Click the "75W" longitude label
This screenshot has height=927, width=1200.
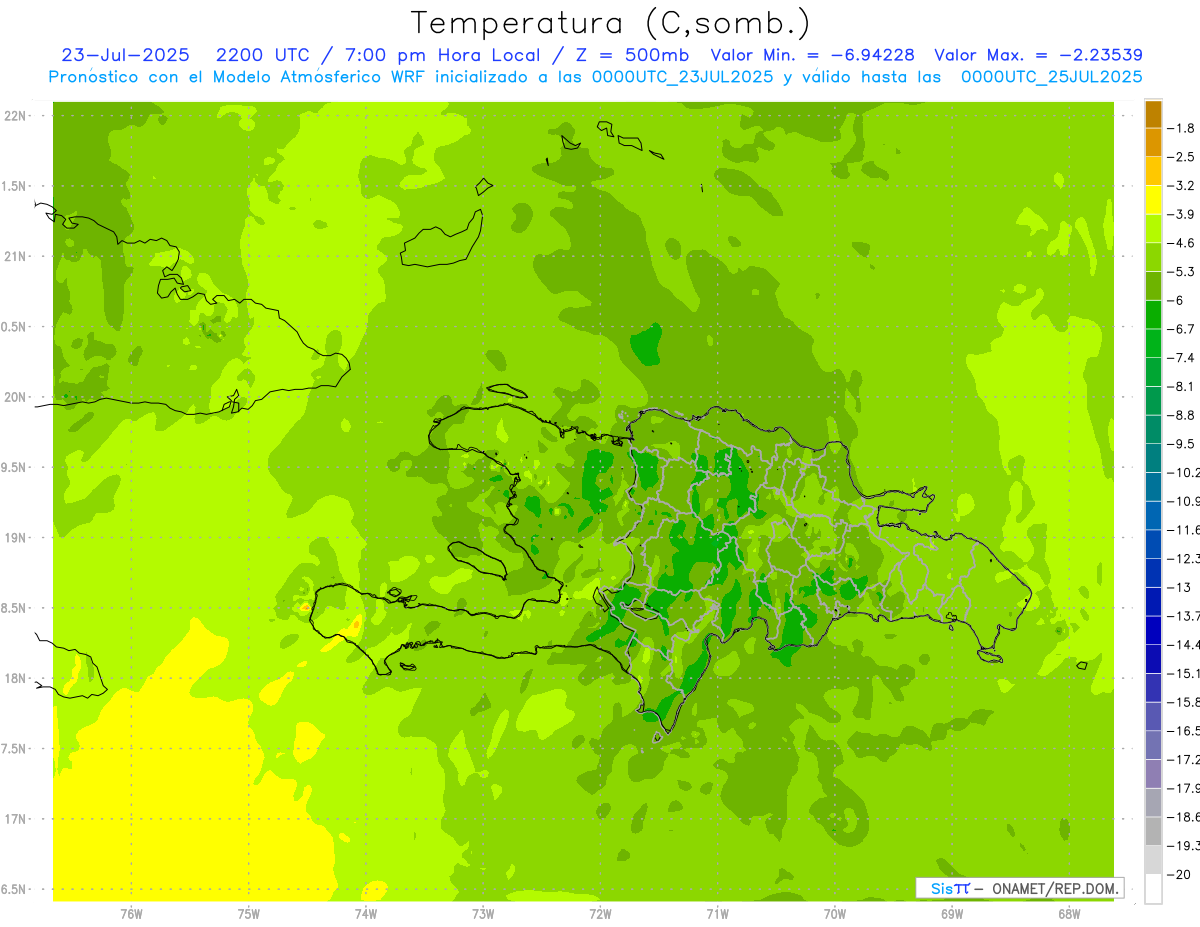point(248,913)
